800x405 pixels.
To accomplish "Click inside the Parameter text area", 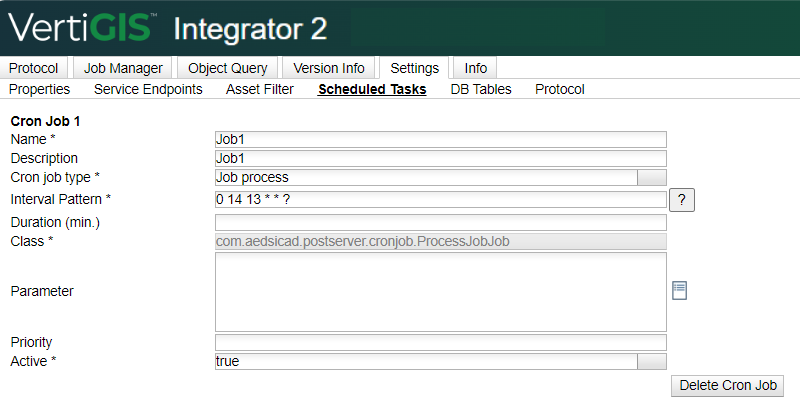I will click(x=441, y=292).
